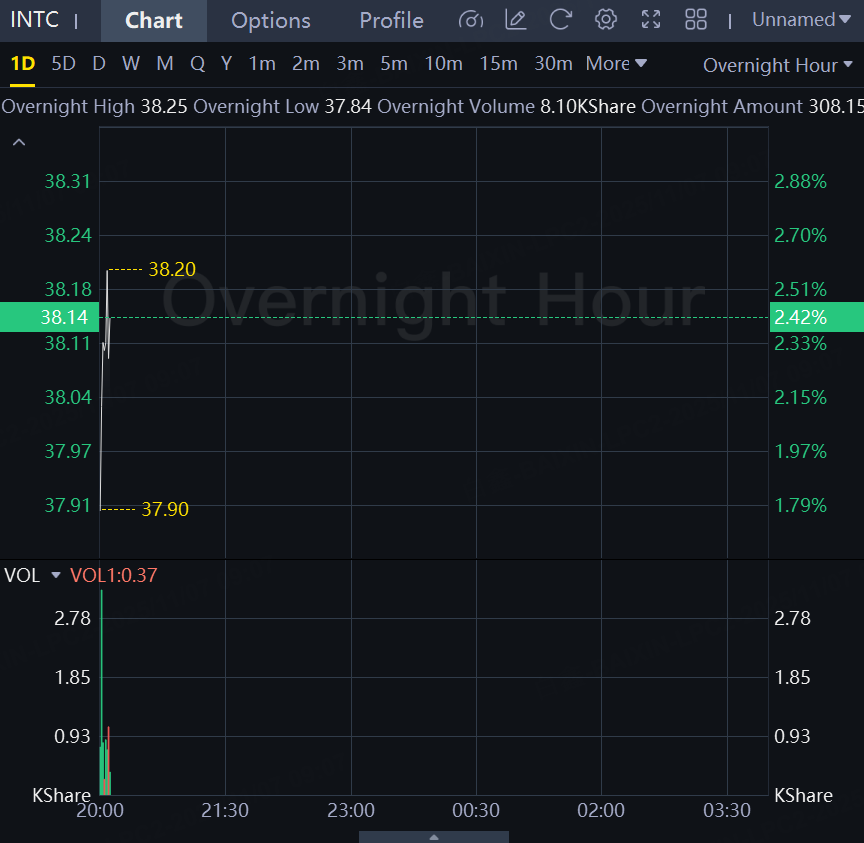Click the up arrow handle at bottom
This screenshot has height=843, width=864.
click(433, 836)
